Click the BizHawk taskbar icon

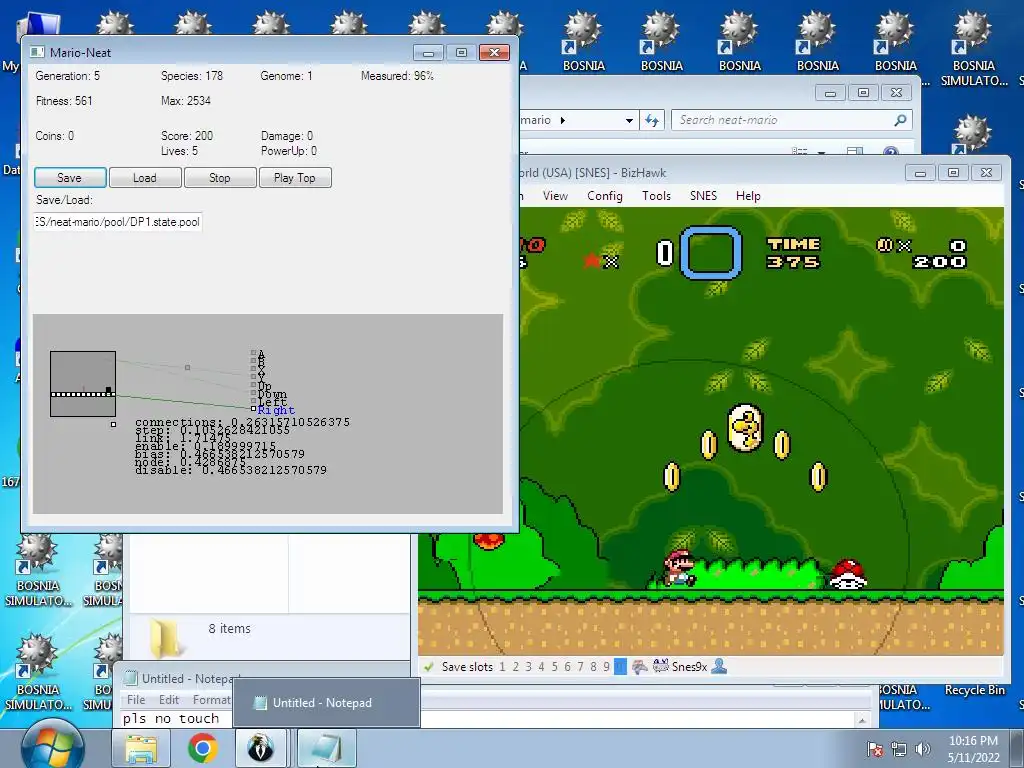pos(261,748)
